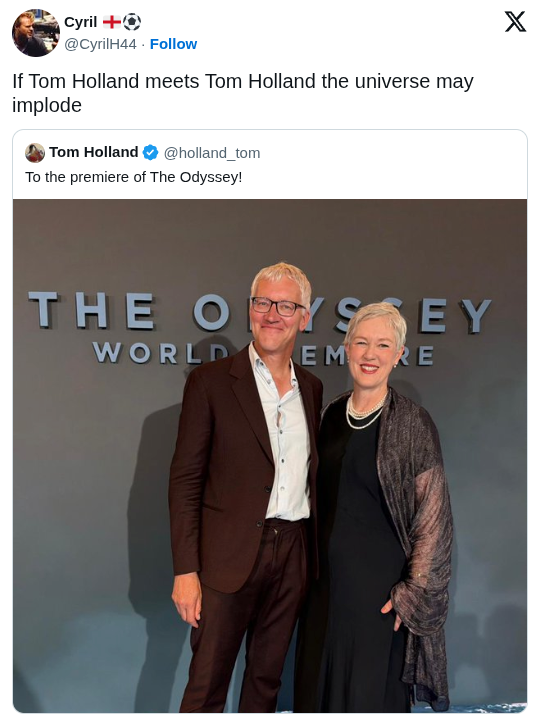Open the Tom Holland display name
The width and height of the screenshot is (536, 717).
click(94, 152)
